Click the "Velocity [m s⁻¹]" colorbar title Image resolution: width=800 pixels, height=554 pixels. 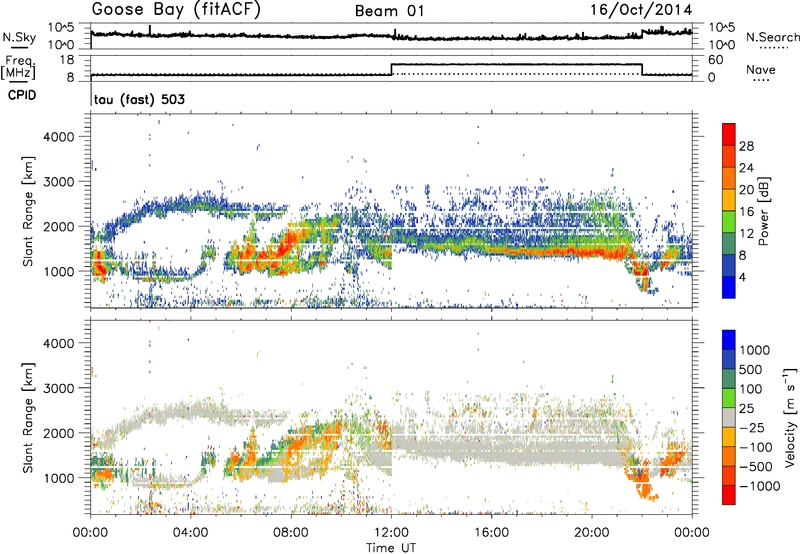(x=790, y=417)
